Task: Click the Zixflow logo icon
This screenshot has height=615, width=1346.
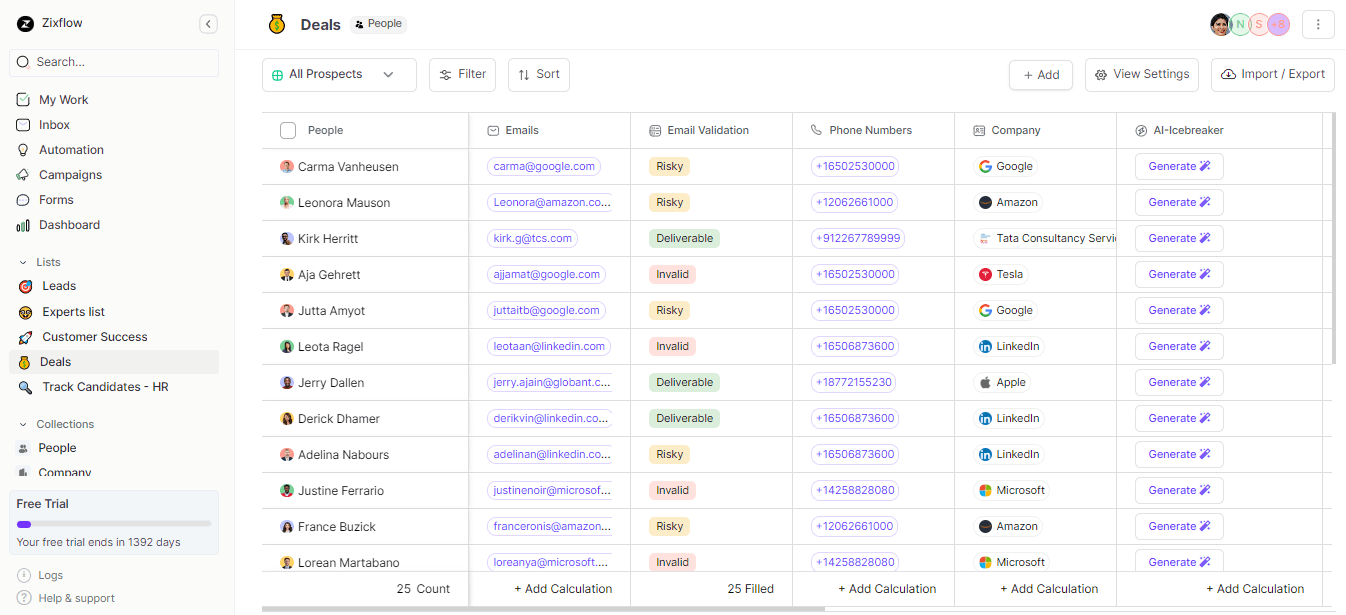Action: pos(24,22)
